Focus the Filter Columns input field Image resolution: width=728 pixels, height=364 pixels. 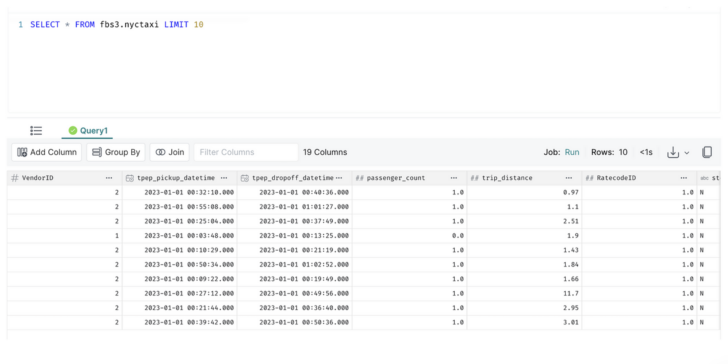tap(246, 152)
